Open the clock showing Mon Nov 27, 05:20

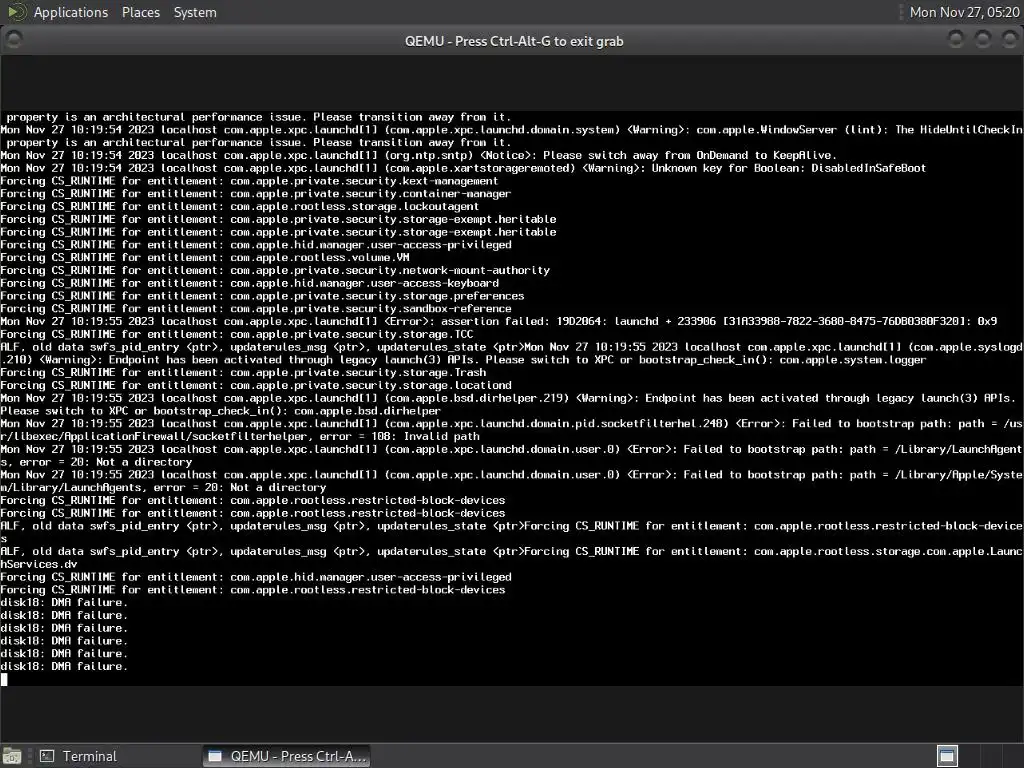pos(964,12)
